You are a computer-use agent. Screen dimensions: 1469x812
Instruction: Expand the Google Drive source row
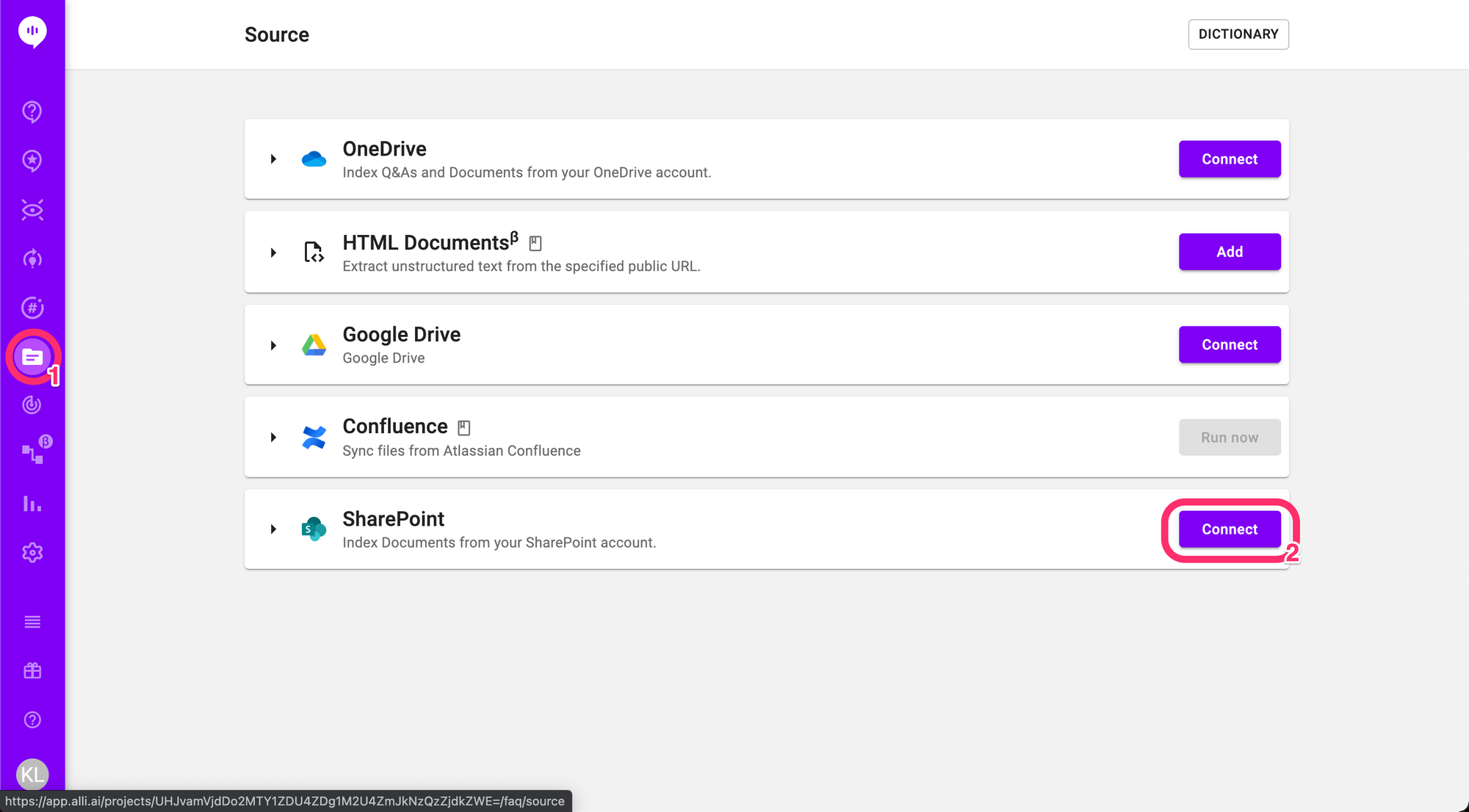coord(273,345)
